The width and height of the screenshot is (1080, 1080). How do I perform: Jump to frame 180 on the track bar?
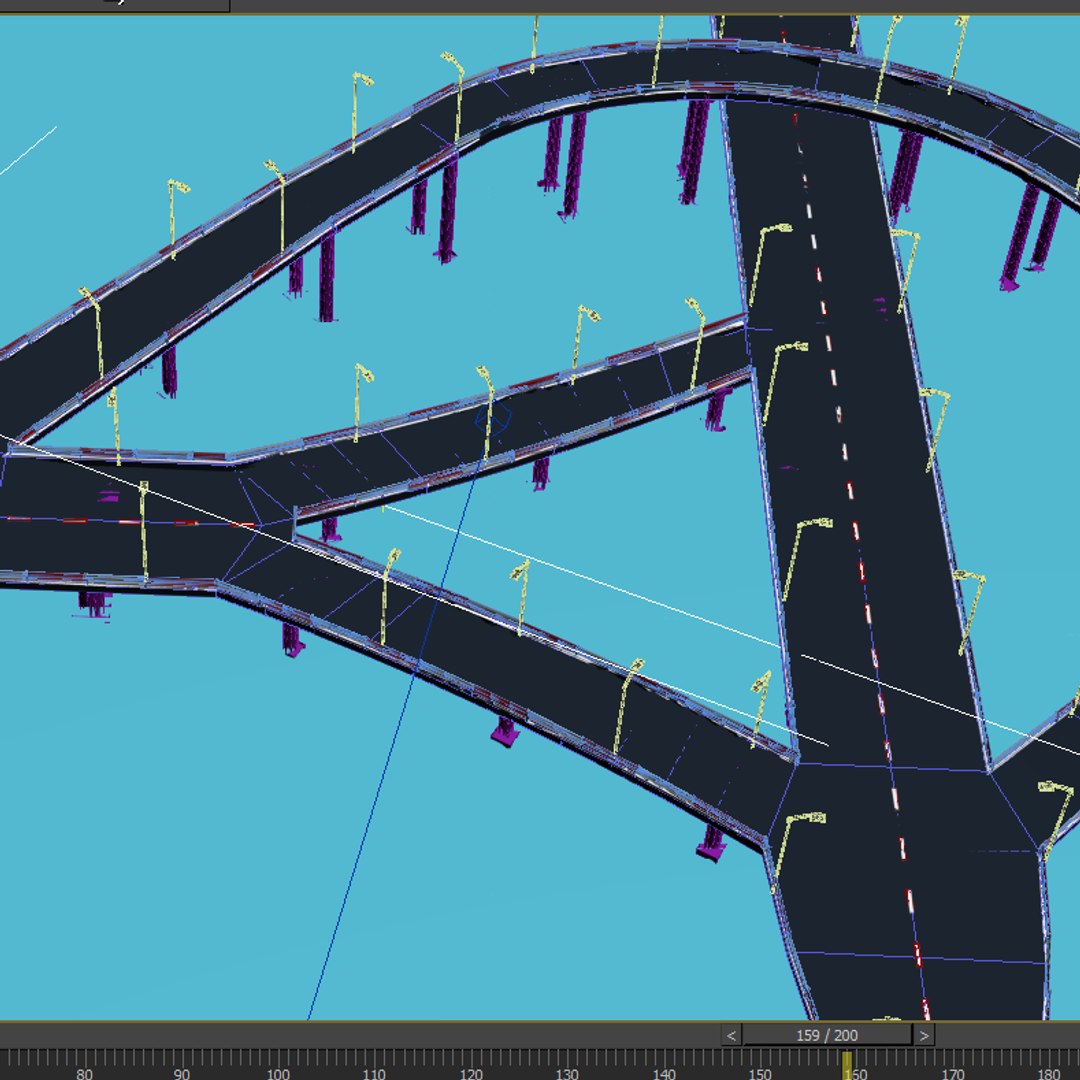[1049, 1073]
